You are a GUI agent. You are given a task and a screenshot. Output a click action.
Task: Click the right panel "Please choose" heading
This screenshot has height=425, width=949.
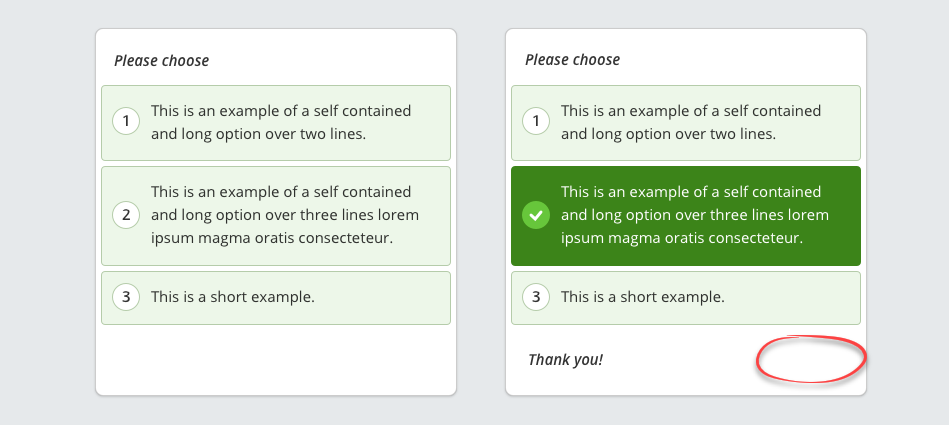click(x=573, y=60)
